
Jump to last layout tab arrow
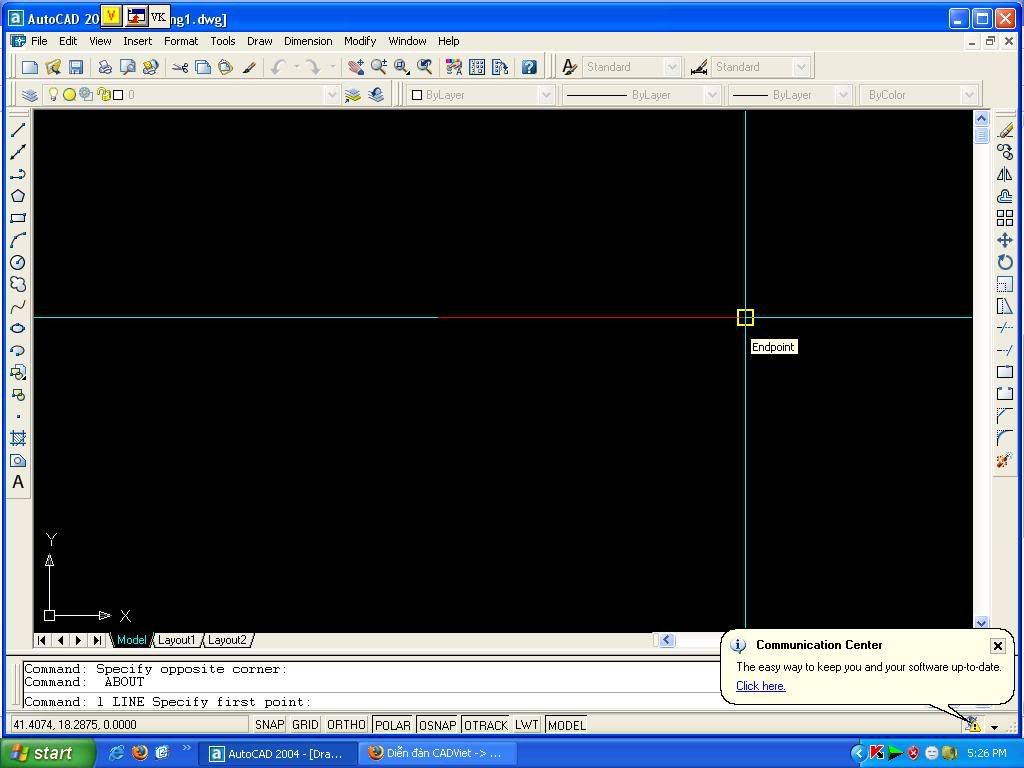pyautogui.click(x=97, y=640)
